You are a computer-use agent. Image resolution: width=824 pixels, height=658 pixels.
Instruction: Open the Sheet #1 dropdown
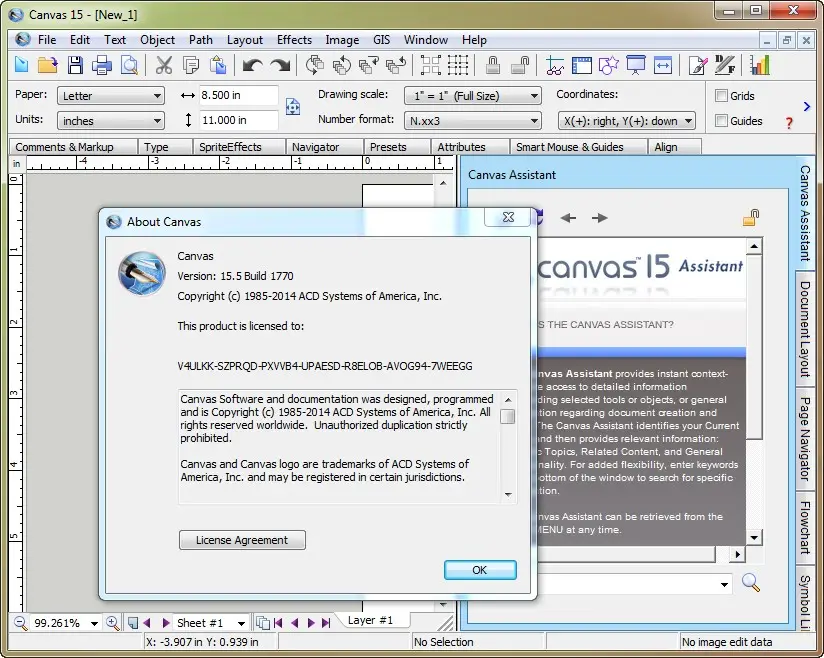(x=241, y=623)
